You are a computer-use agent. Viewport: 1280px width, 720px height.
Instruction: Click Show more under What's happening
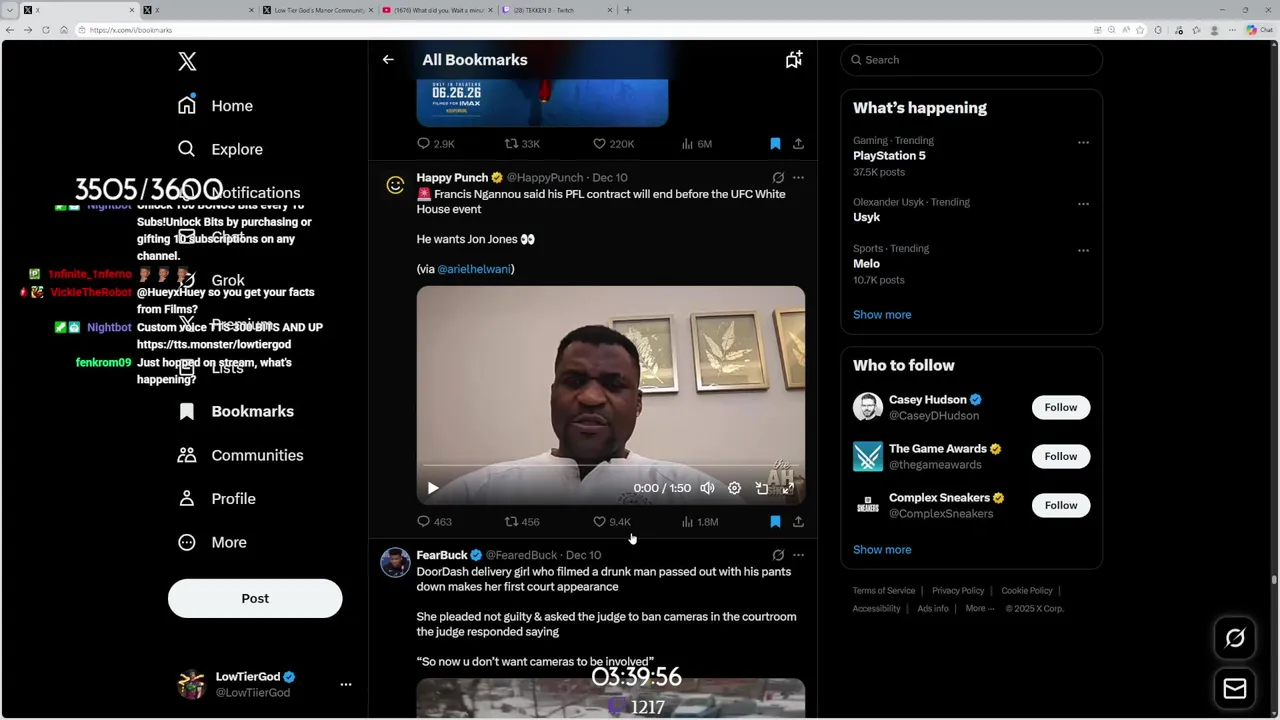(882, 314)
